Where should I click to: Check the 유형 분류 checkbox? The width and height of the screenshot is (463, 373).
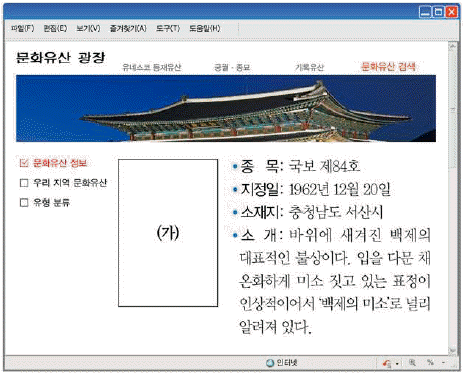coord(24,202)
